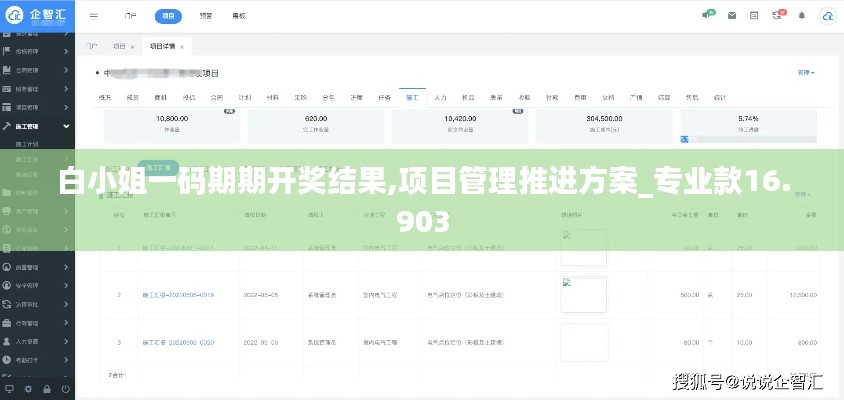
Task: Select the highlighted 项目 top navigation pill
Action: click(168, 16)
